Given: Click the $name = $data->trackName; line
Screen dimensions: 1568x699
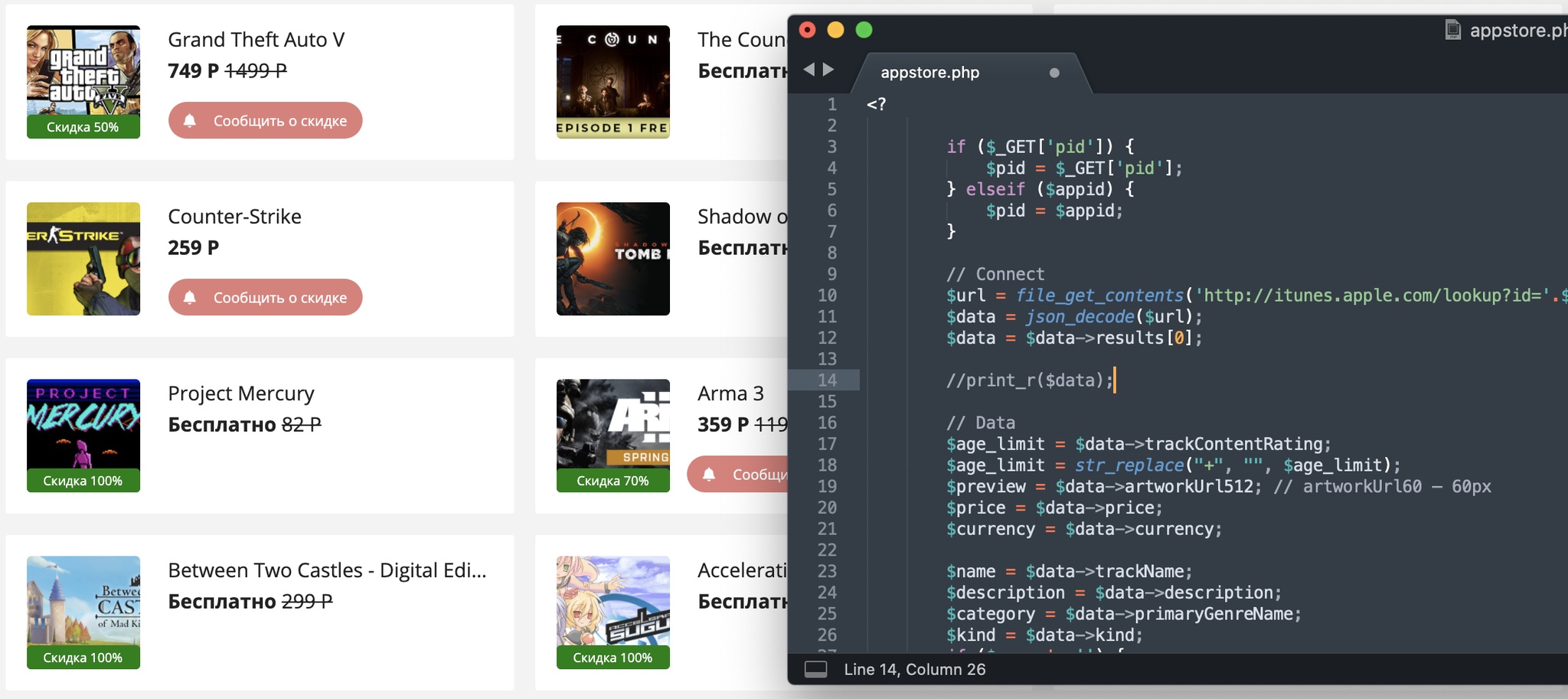Looking at the screenshot, I should point(1070,571).
